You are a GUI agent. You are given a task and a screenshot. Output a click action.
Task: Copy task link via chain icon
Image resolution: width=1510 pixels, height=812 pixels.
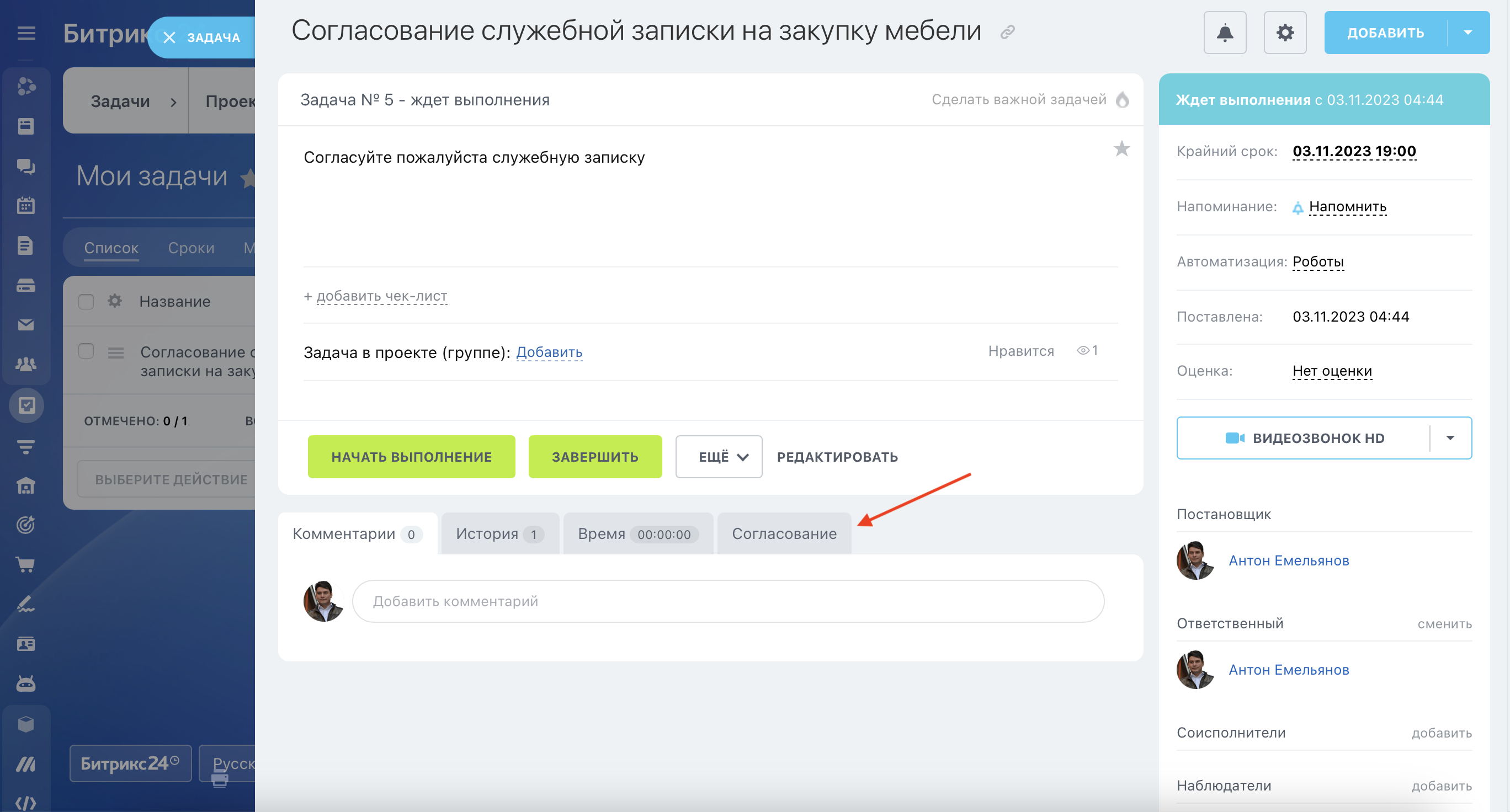click(x=1007, y=31)
